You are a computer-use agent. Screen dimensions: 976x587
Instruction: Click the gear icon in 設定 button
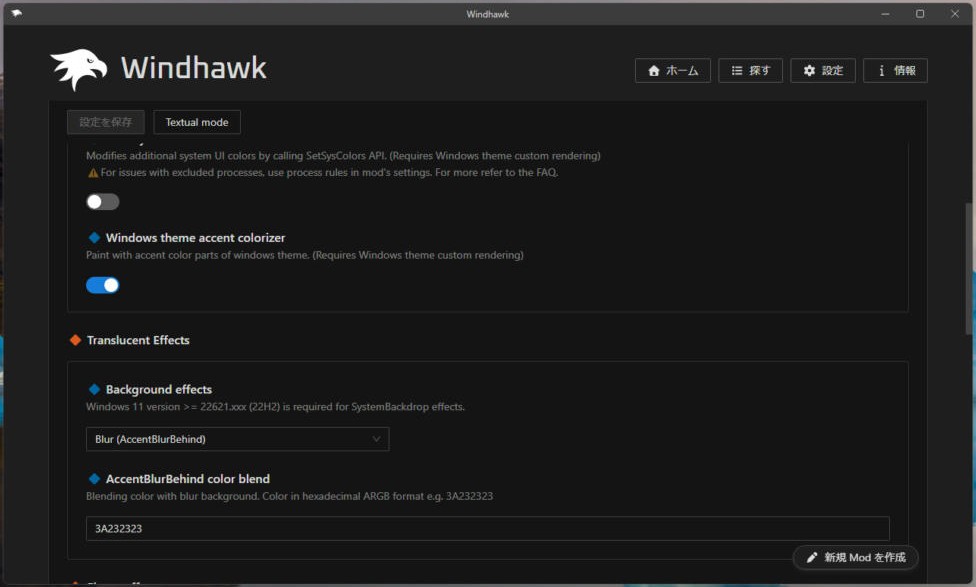click(809, 71)
